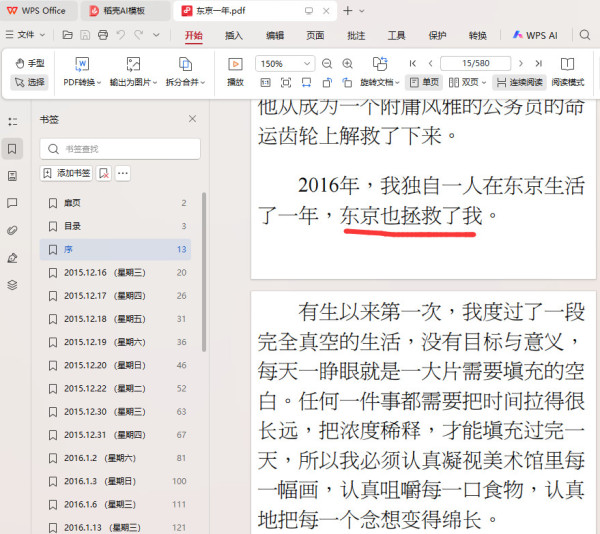The height and width of the screenshot is (534, 600).
Task: Delete bookmark icon with red X
Action: point(104,173)
